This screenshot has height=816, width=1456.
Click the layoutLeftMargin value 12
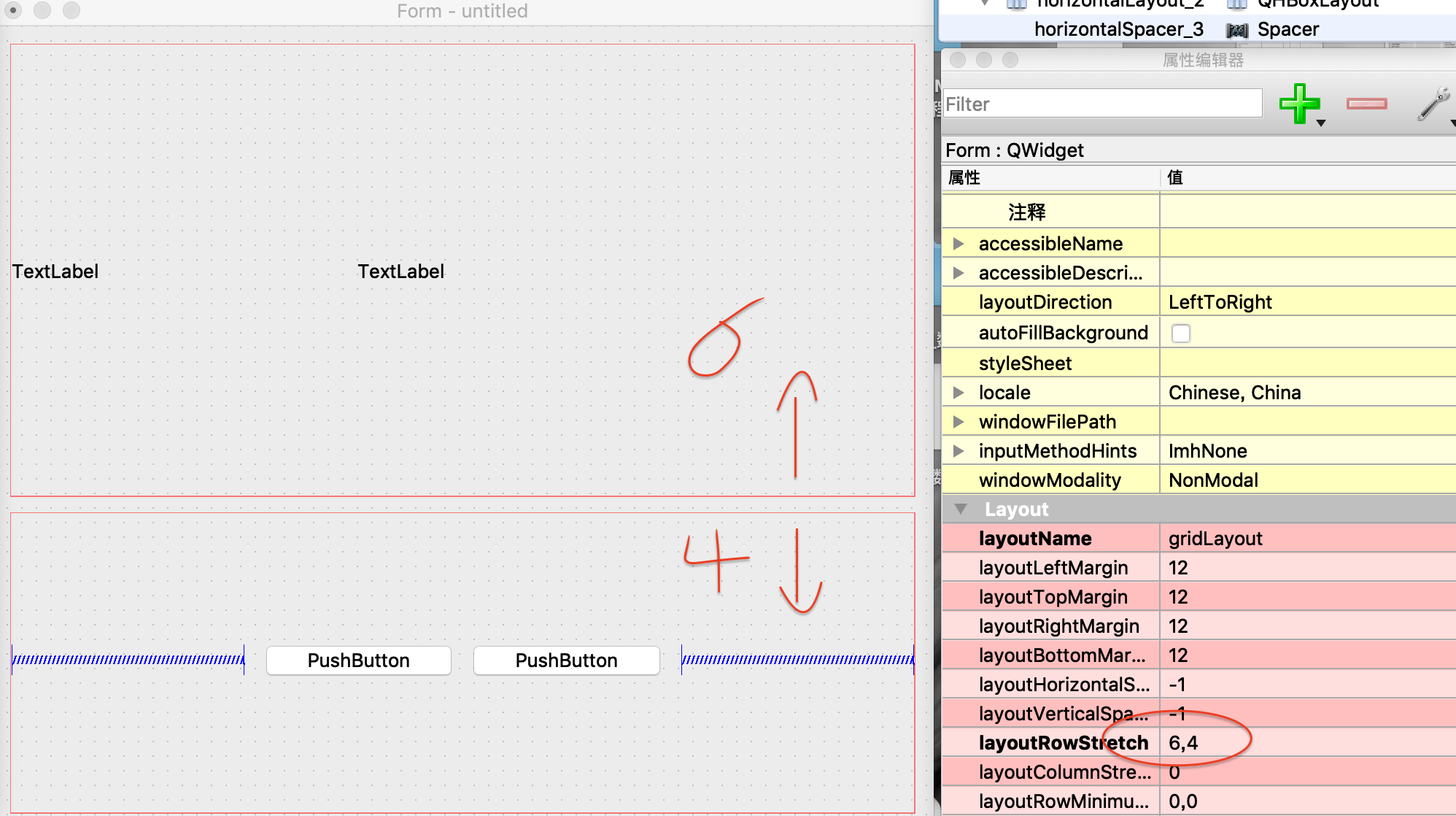pos(1178,568)
